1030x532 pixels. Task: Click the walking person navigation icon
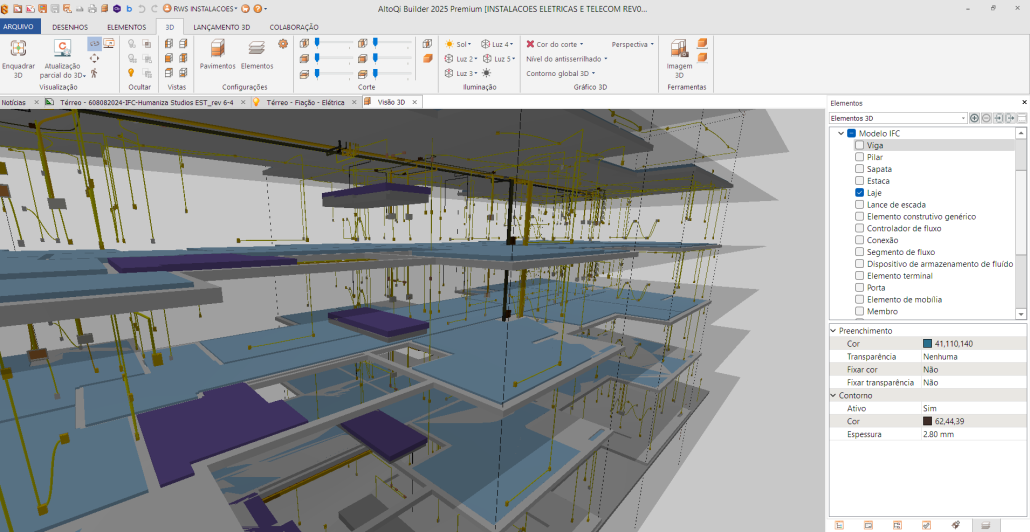[94, 73]
